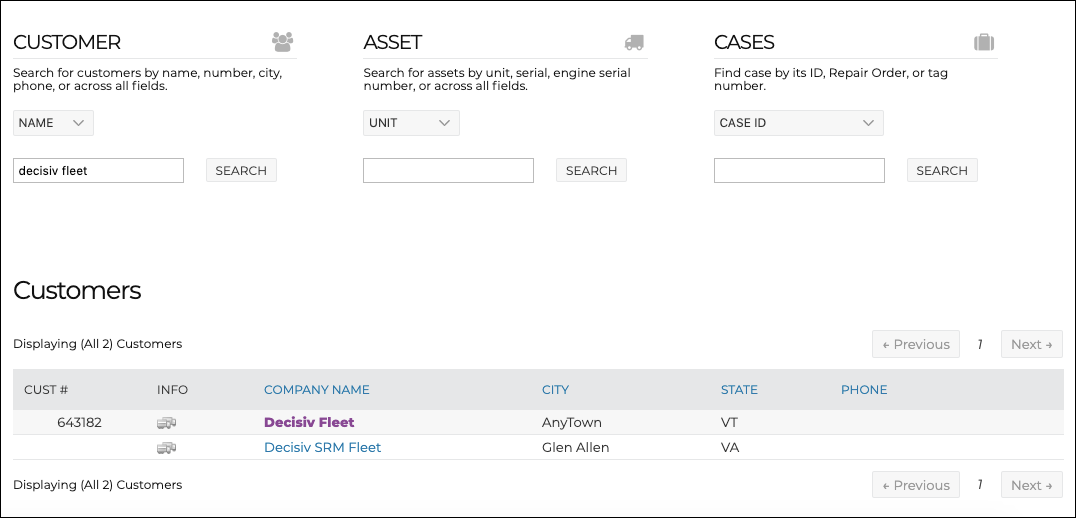1076x518 pixels.
Task: Click SEARCH button under Asset
Action: pos(591,170)
